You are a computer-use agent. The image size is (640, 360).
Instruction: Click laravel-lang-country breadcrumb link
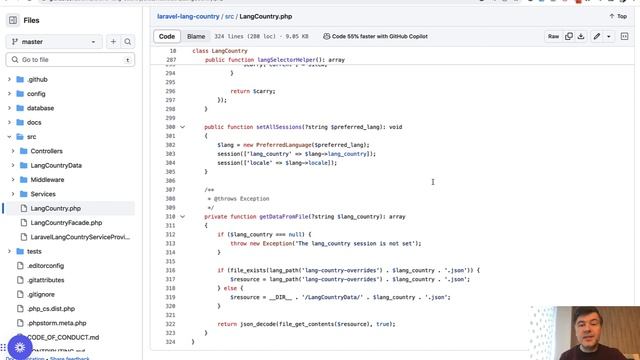(x=188, y=16)
